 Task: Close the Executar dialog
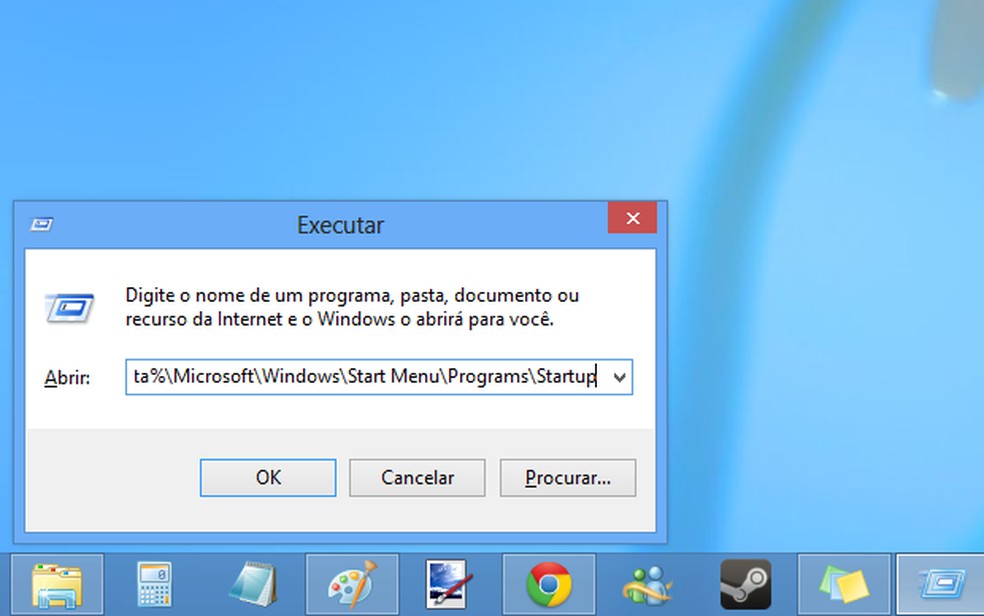(633, 218)
